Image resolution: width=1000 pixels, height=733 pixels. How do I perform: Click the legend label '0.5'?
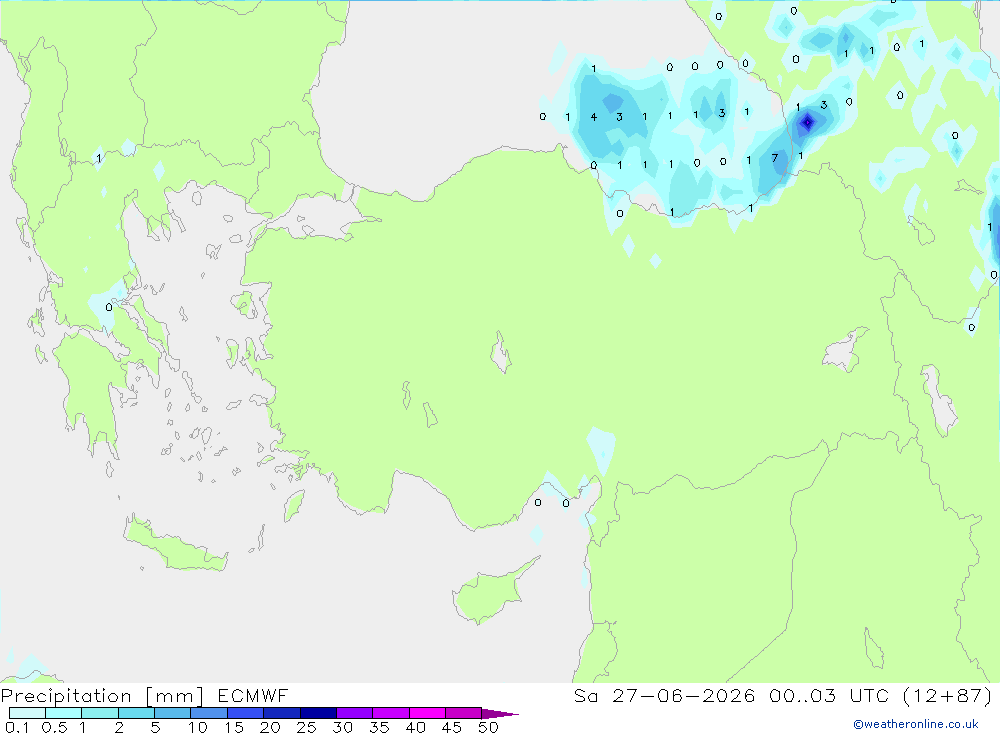[54, 727]
